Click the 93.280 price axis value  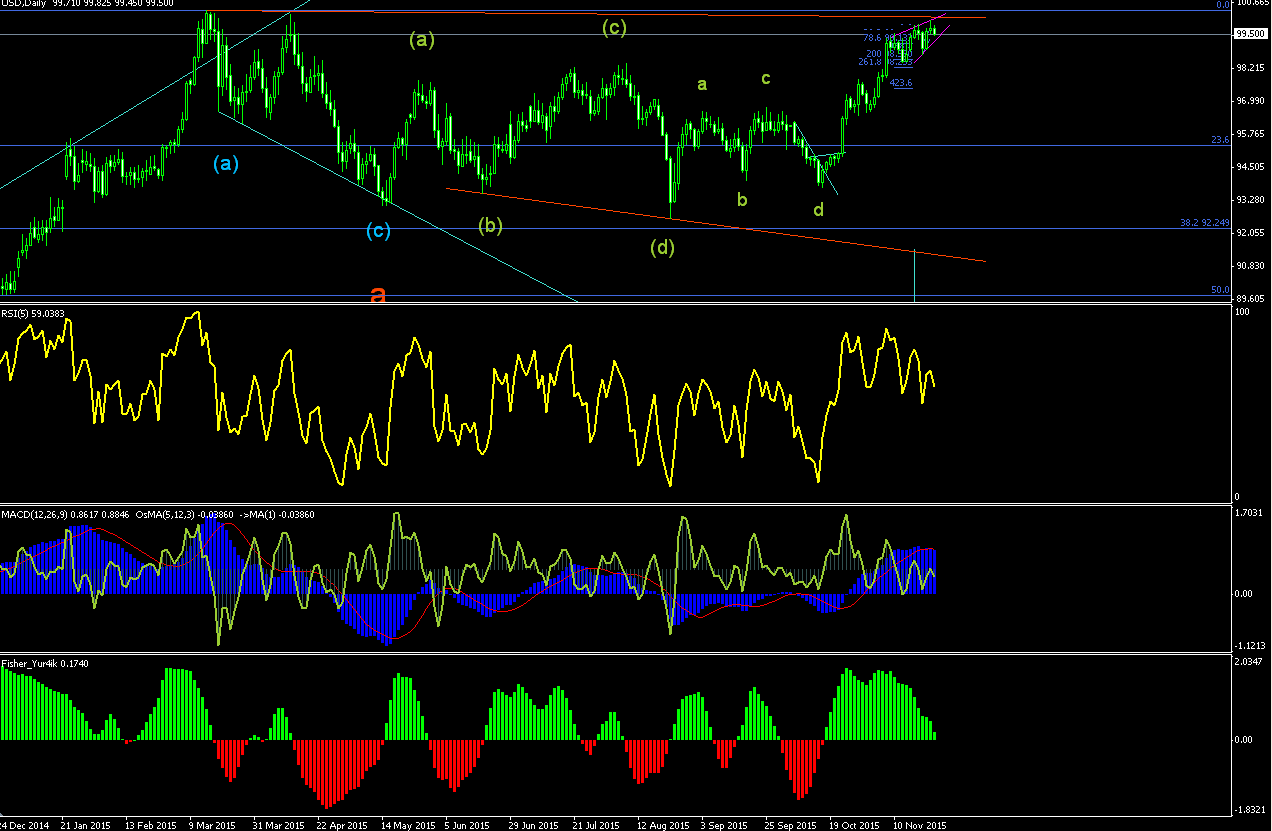click(x=1251, y=200)
